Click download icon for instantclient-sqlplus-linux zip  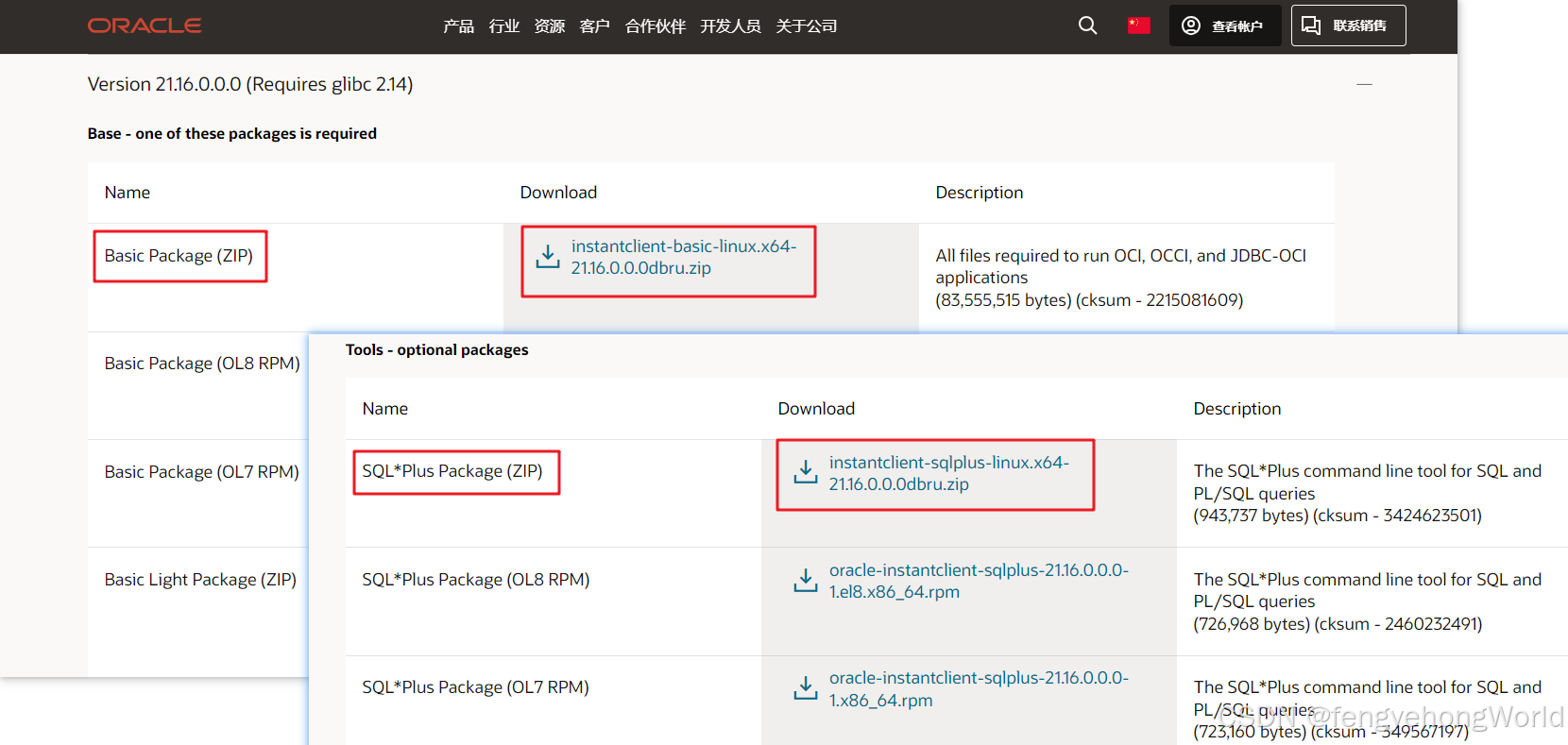pyautogui.click(x=806, y=472)
